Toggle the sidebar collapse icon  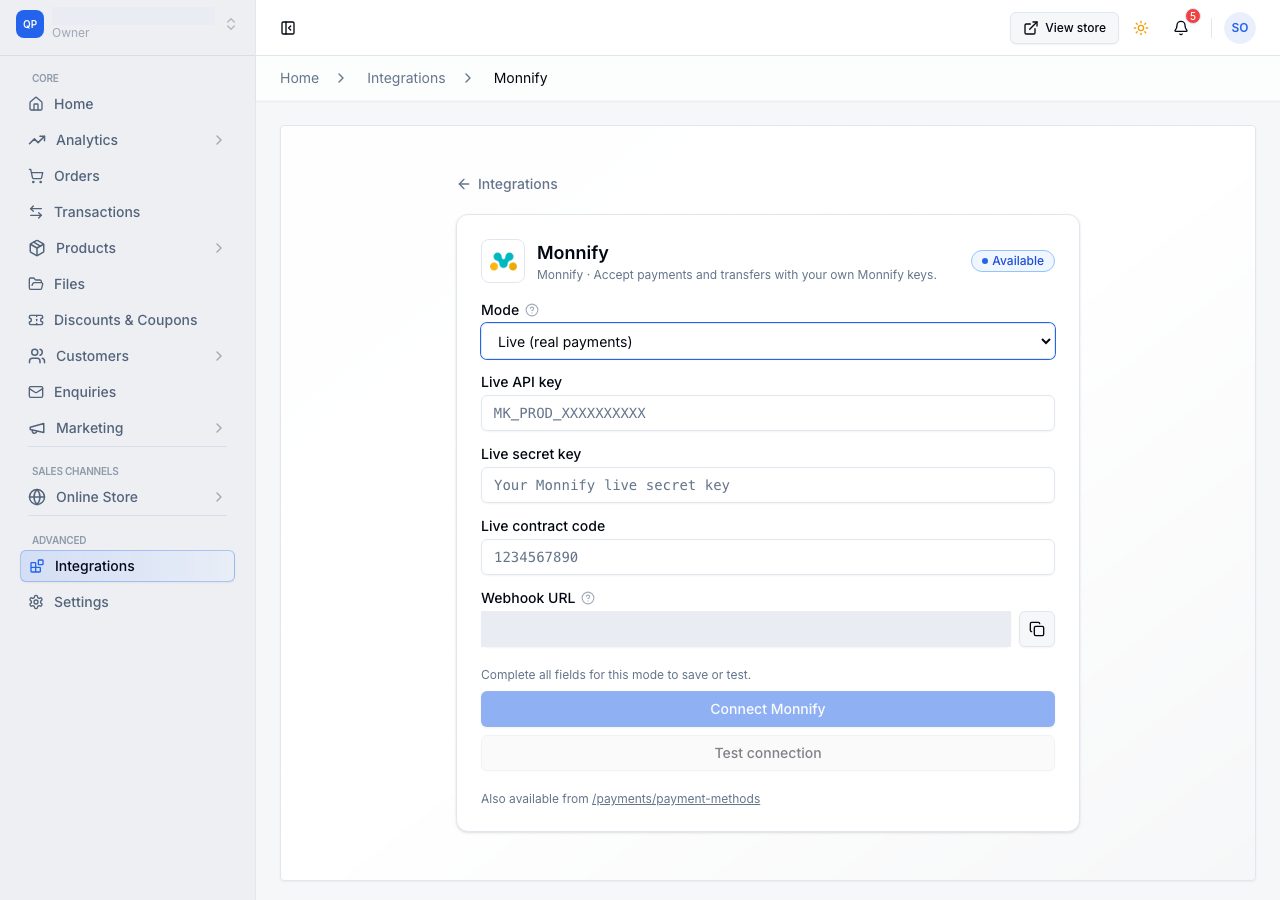(x=288, y=28)
